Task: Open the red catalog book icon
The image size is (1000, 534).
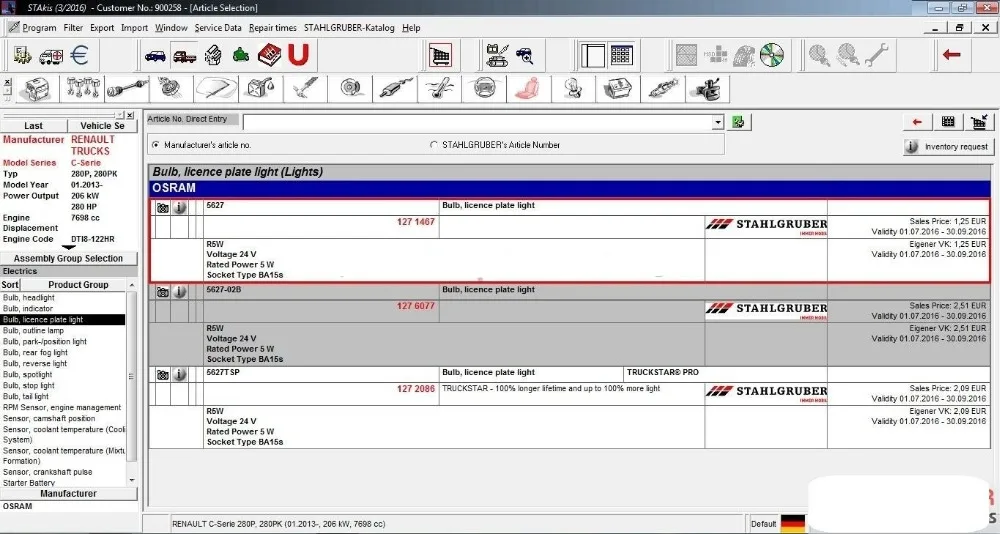Action: coord(269,56)
